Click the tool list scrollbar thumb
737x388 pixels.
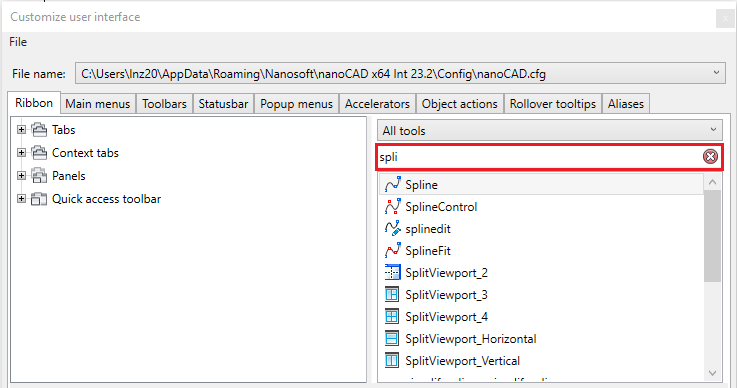pyautogui.click(x=713, y=236)
